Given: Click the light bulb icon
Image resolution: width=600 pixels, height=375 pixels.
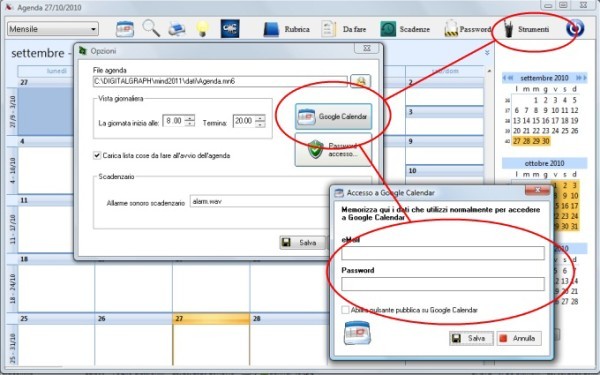Looking at the screenshot, I should pos(202,29).
